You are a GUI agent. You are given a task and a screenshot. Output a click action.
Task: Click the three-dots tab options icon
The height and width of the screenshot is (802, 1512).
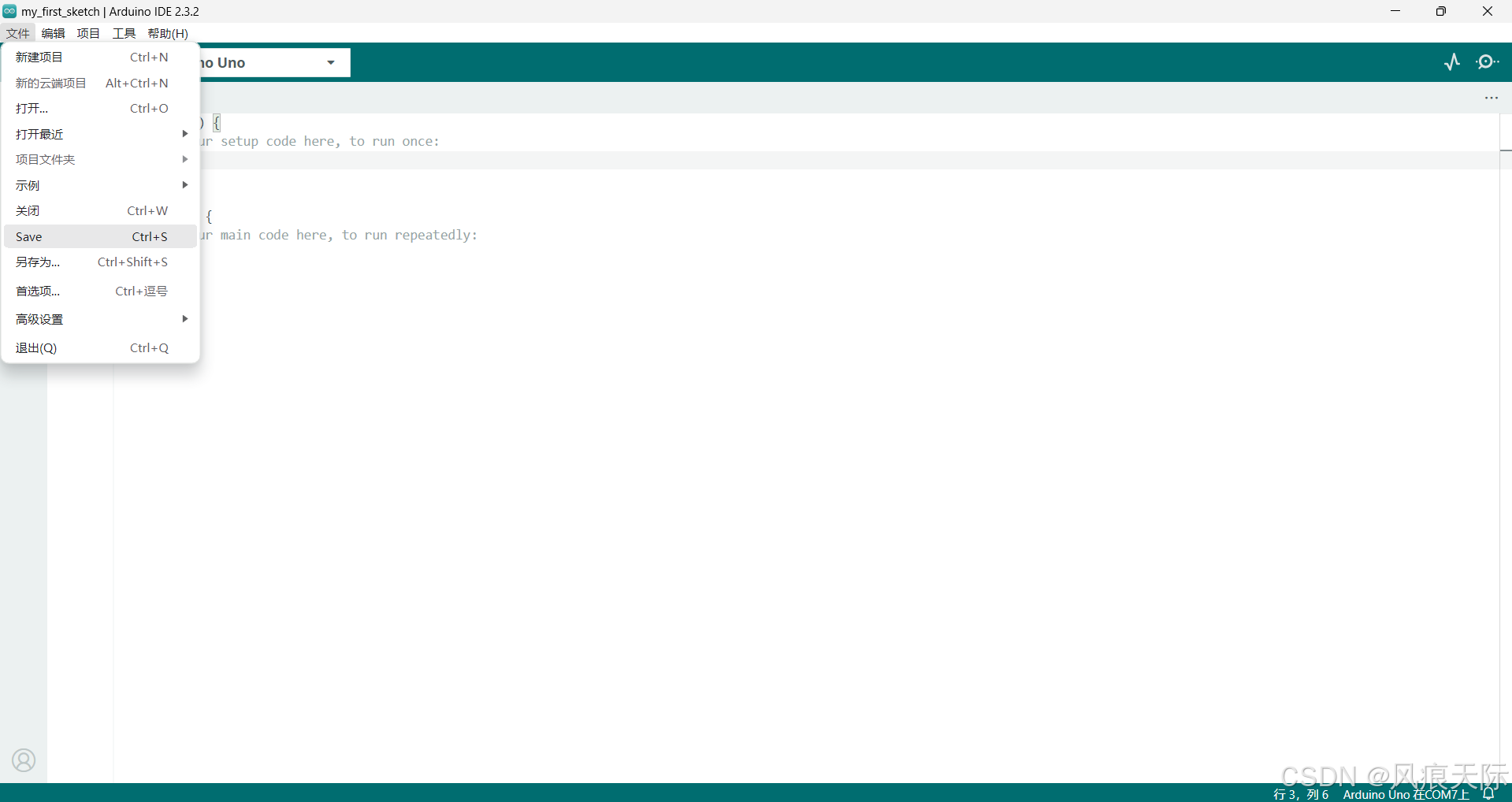pyautogui.click(x=1492, y=98)
